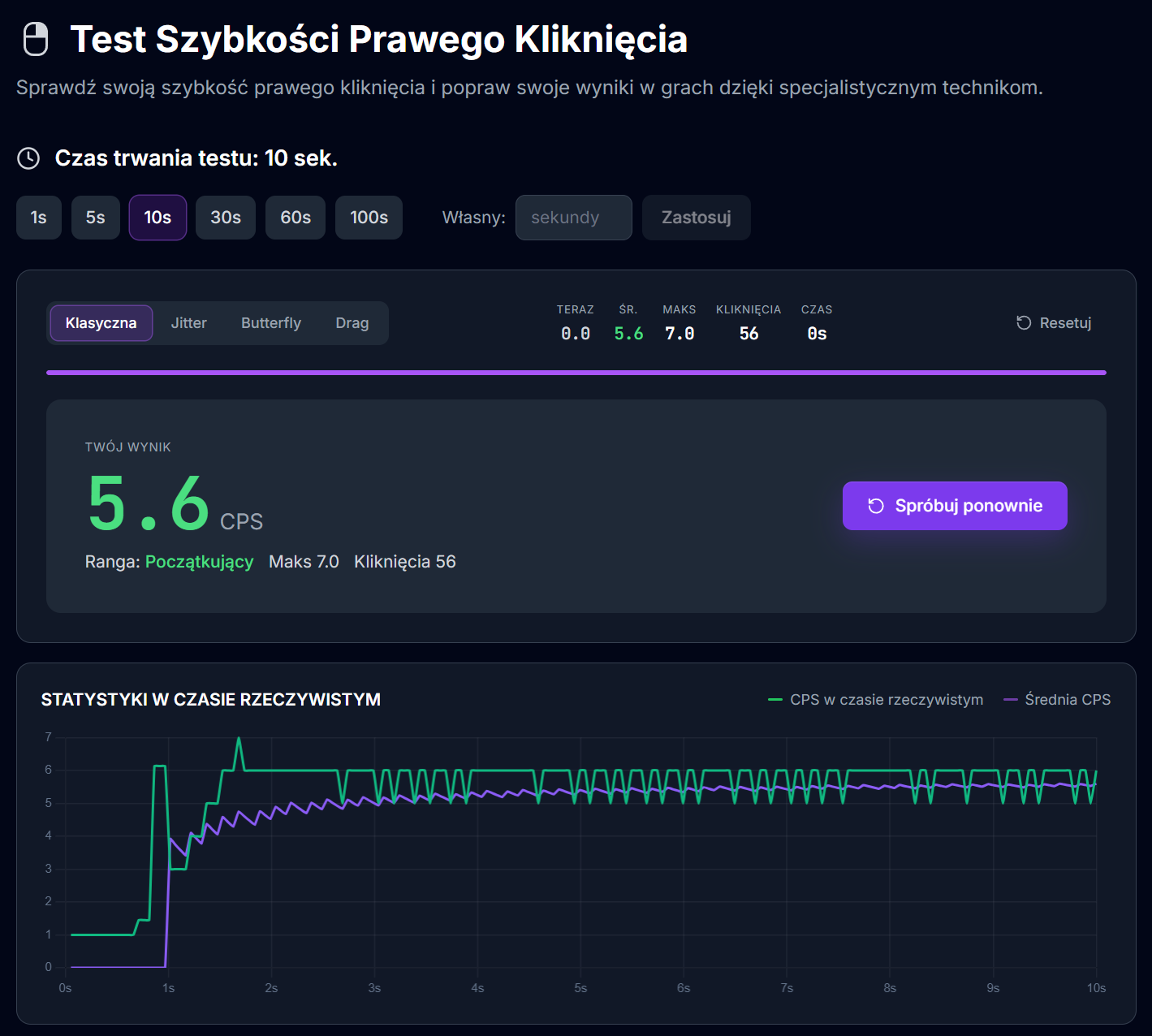Click the circular arrow icon in Resetuj

tap(1024, 323)
